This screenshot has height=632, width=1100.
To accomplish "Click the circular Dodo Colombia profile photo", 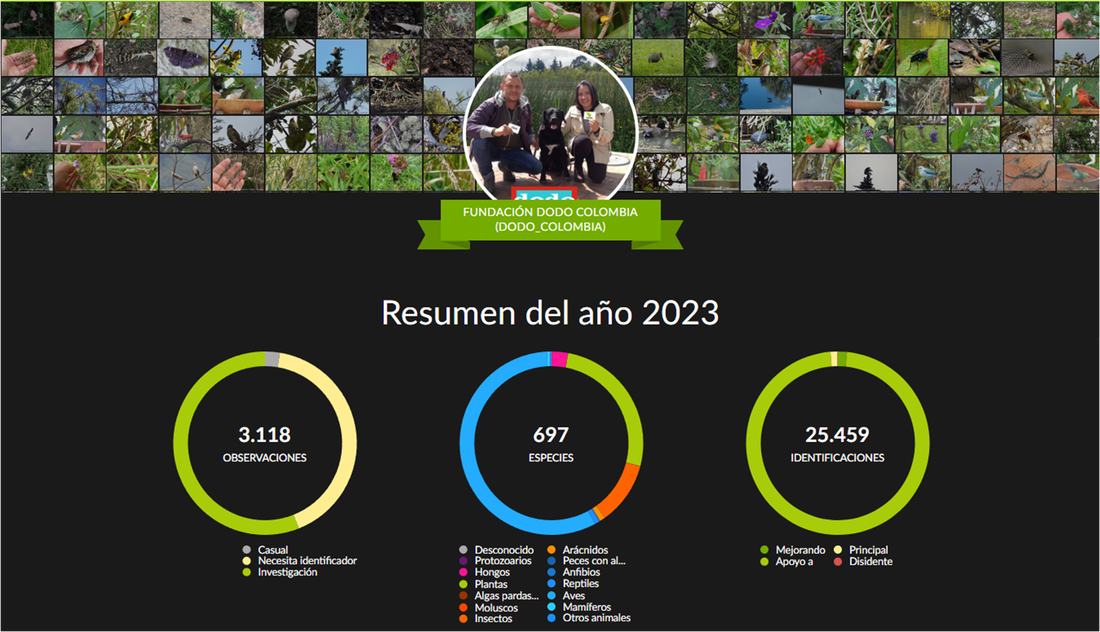I will click(x=550, y=125).
